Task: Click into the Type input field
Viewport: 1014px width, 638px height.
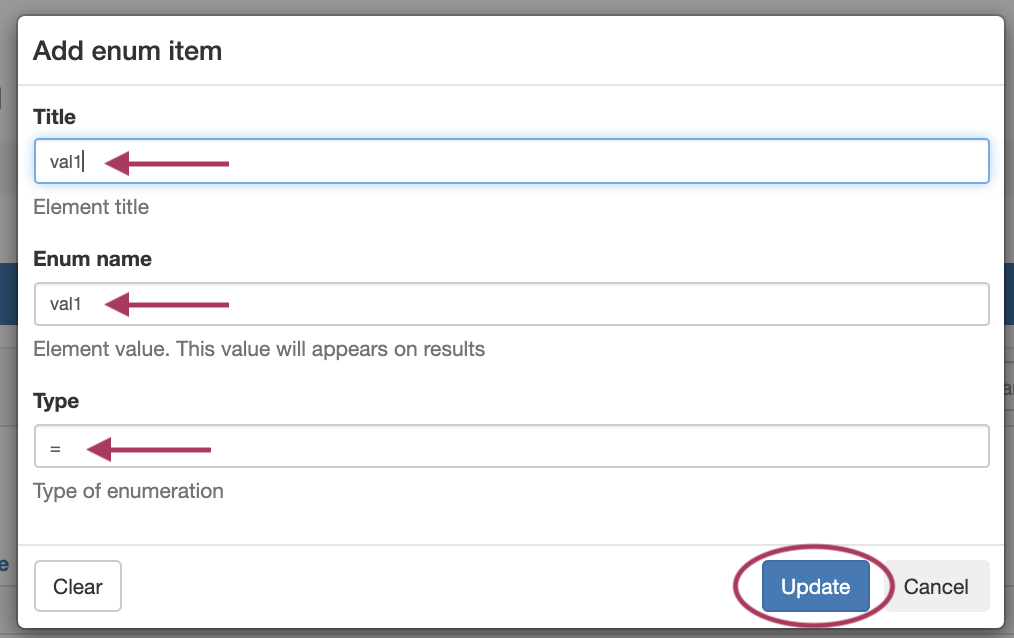Action: pyautogui.click(x=600, y=446)
